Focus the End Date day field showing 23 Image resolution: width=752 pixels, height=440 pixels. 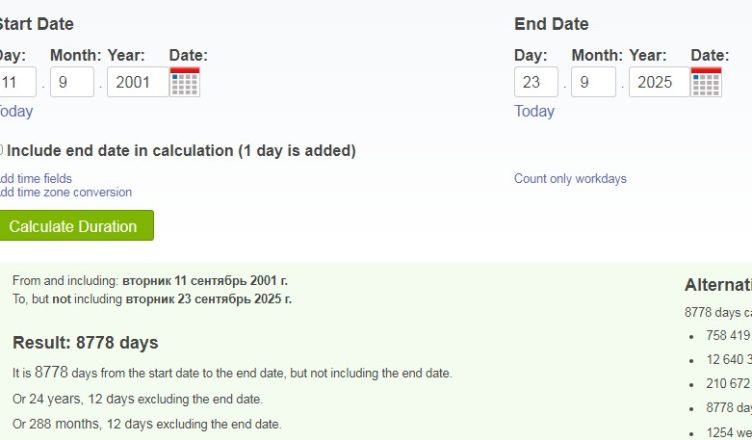coord(536,82)
